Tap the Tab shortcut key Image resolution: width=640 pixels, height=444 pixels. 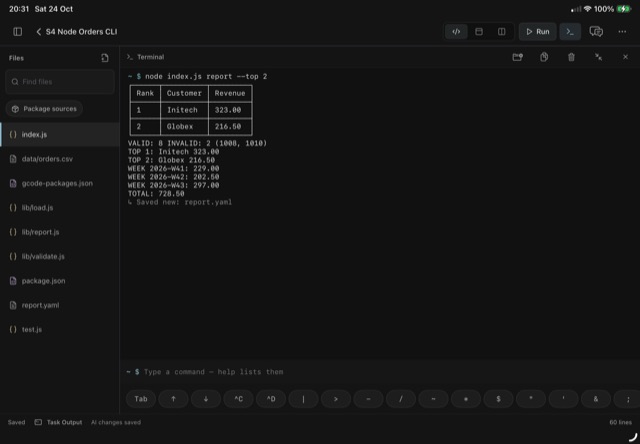tap(141, 399)
